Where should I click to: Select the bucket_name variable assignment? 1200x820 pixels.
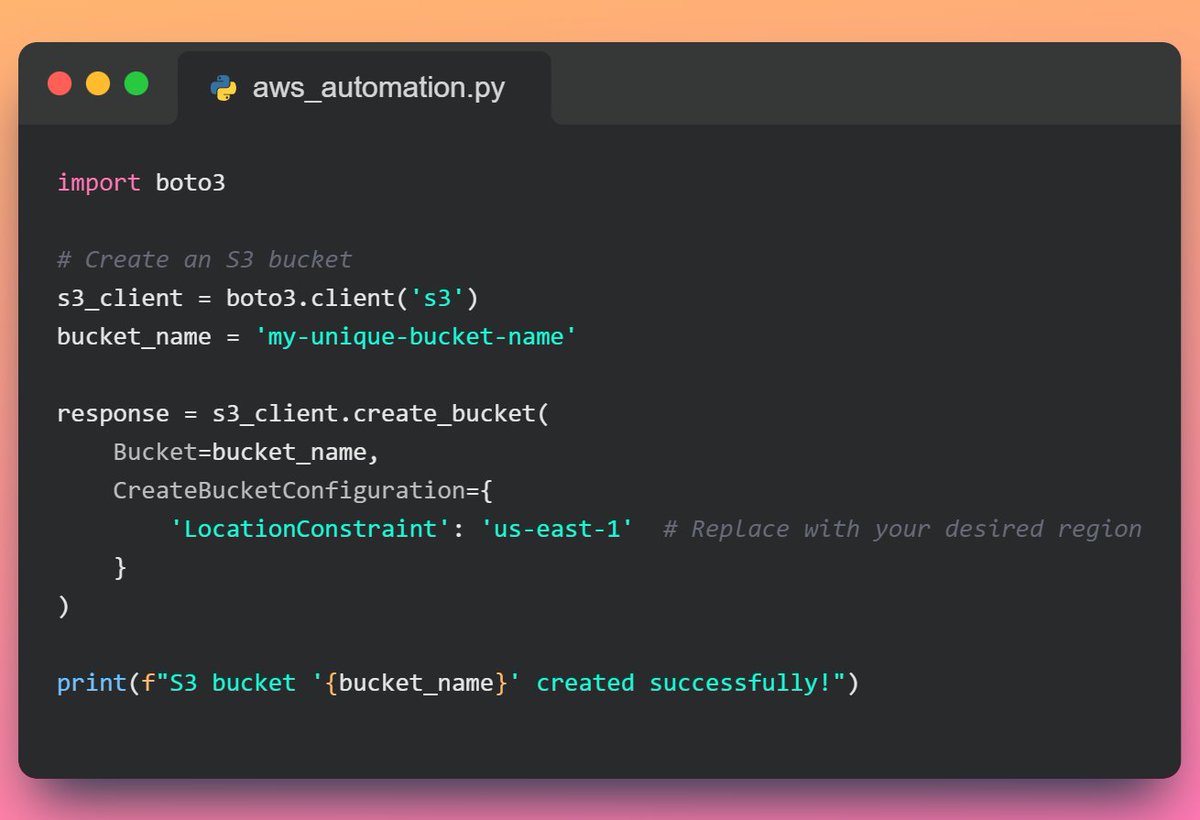(134, 336)
